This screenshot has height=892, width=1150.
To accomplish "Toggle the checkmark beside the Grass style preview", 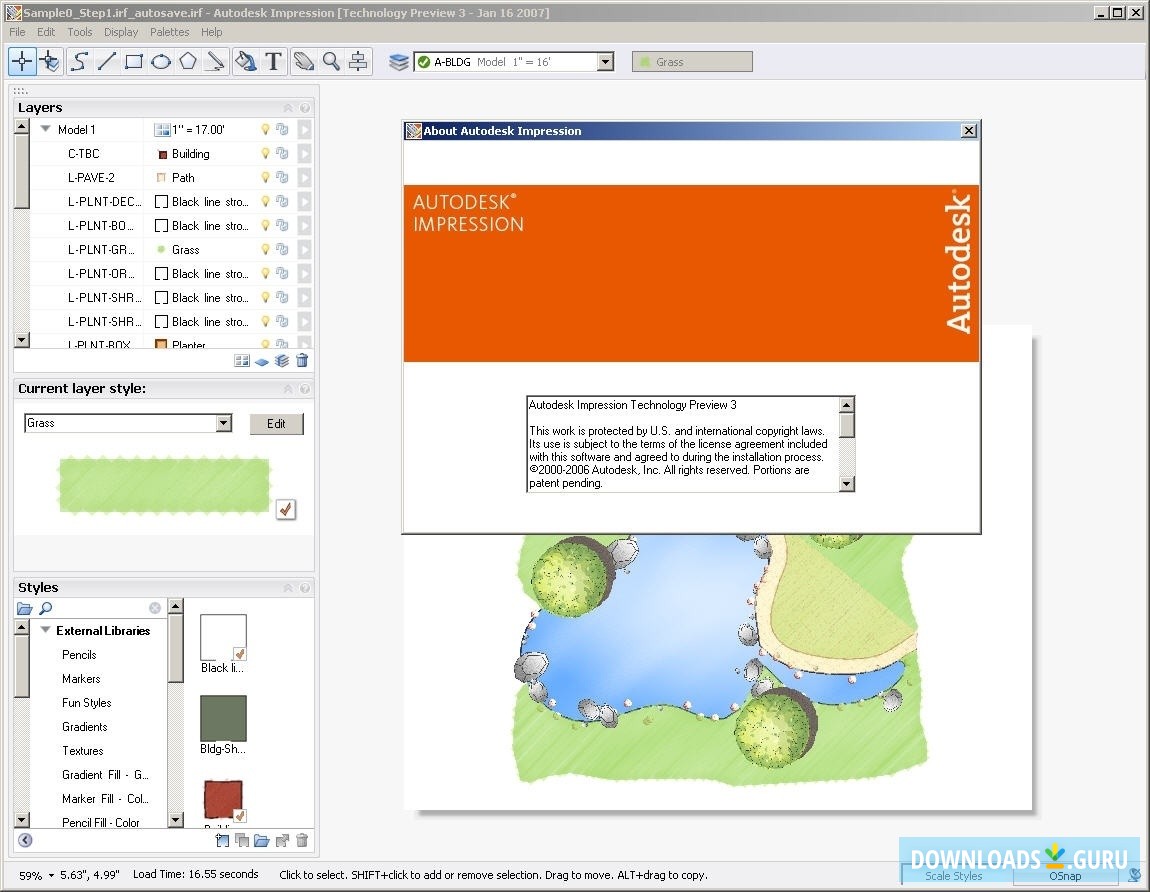I will pos(286,509).
